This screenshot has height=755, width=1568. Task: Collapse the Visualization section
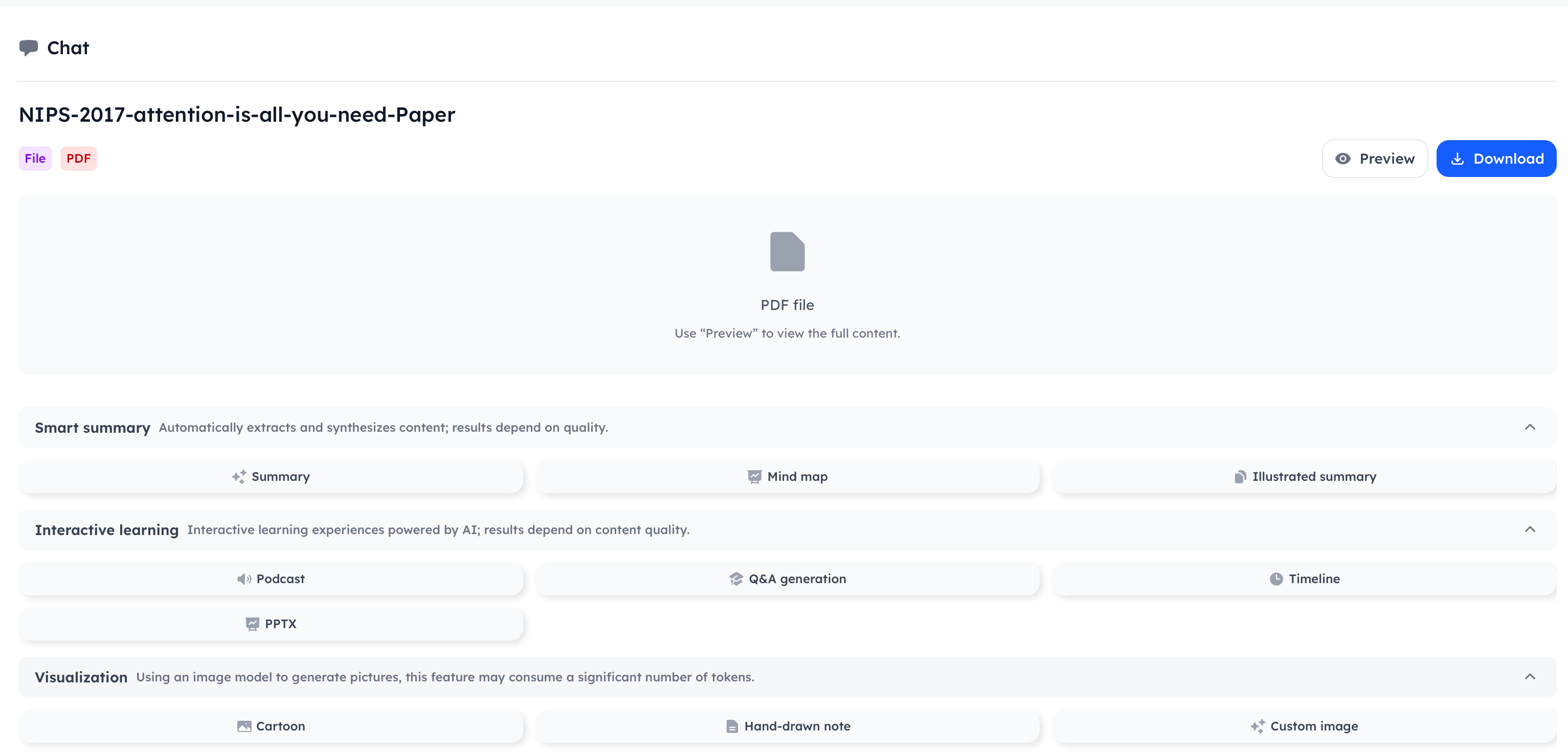(x=1530, y=676)
